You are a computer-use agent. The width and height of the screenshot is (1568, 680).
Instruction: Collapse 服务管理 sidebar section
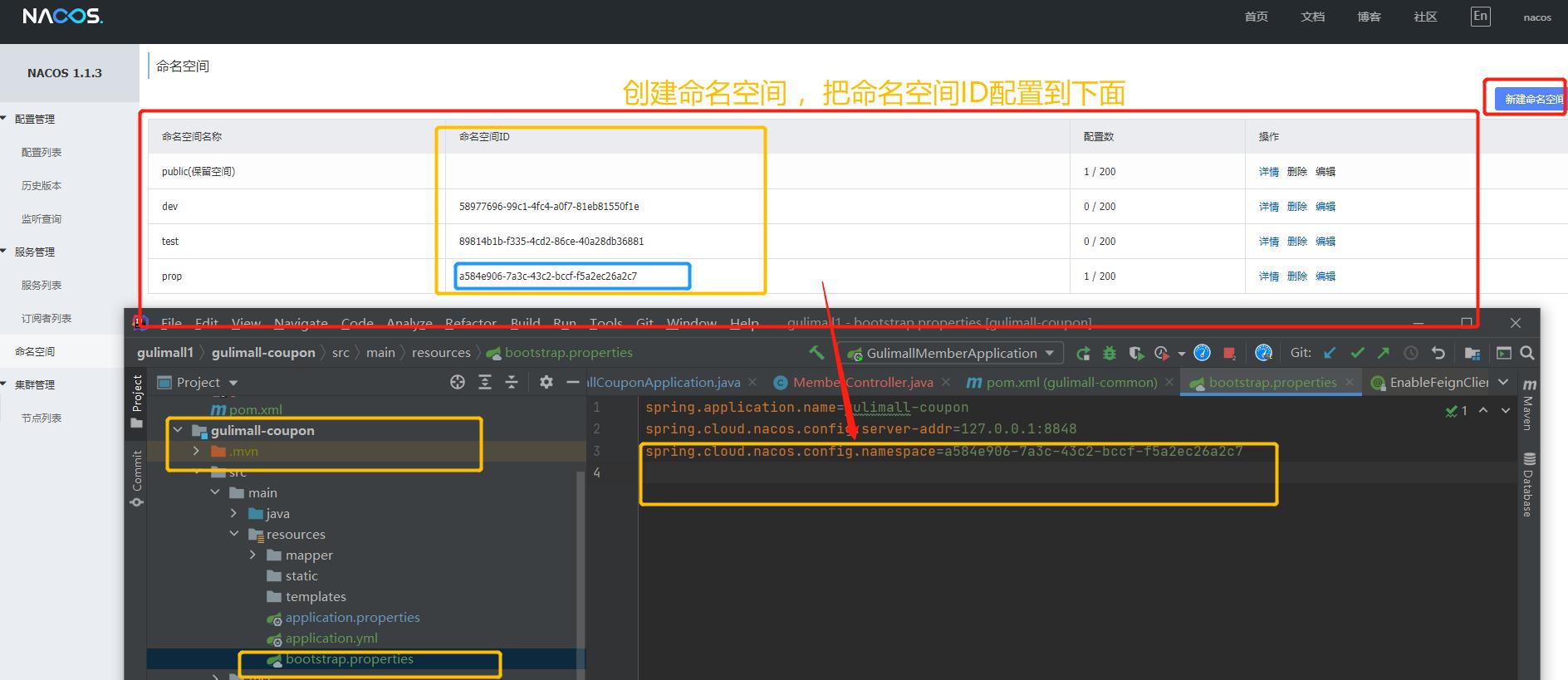(4, 252)
